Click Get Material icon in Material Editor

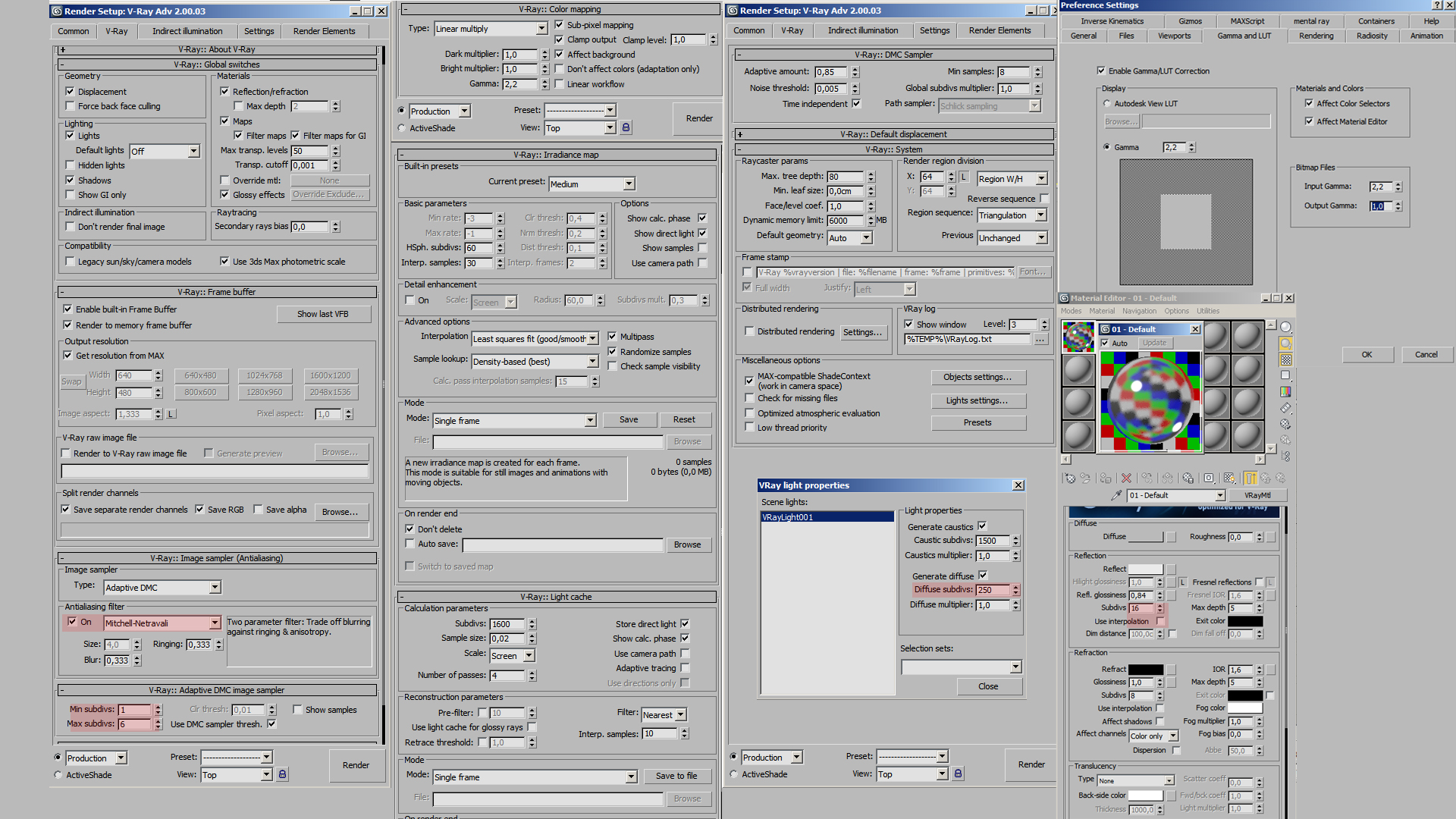(x=1070, y=478)
